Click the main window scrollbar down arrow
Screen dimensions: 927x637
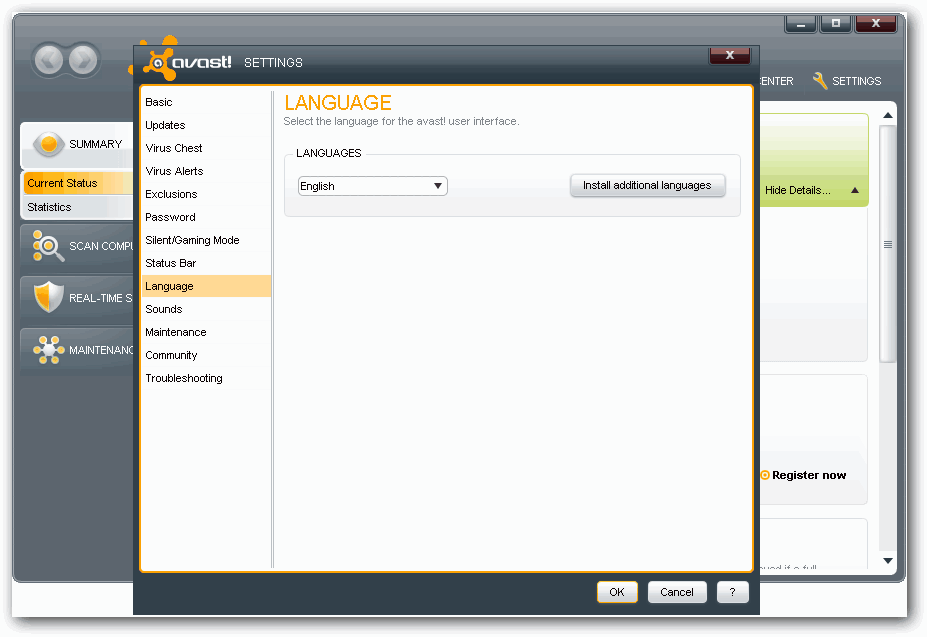tap(888, 561)
